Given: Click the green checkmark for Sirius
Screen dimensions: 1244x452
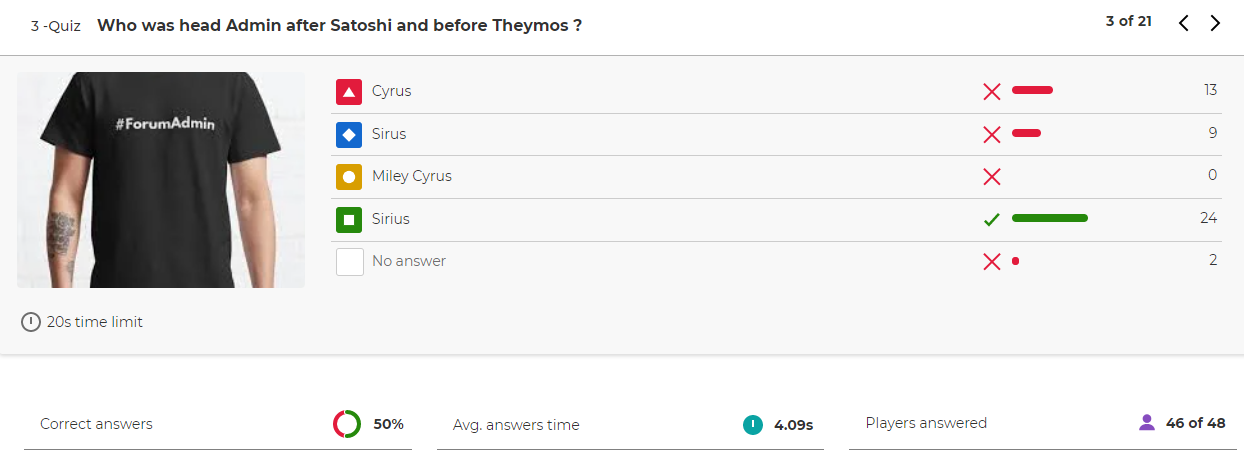Looking at the screenshot, I should [992, 220].
